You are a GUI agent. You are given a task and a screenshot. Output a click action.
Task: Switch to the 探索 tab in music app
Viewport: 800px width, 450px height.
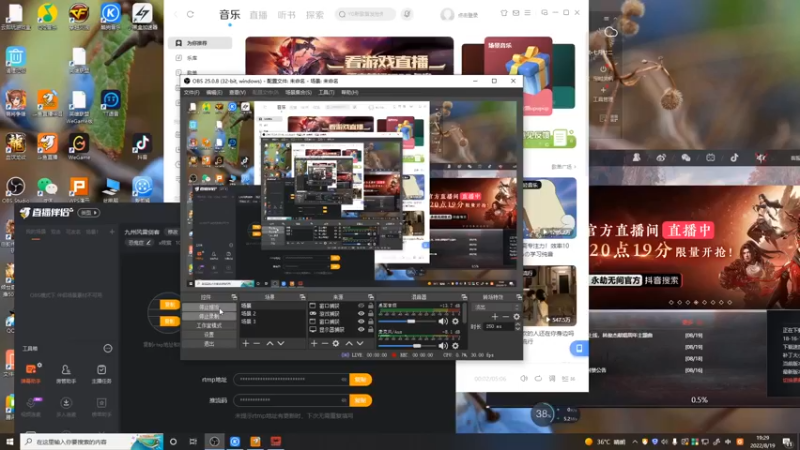(315, 15)
